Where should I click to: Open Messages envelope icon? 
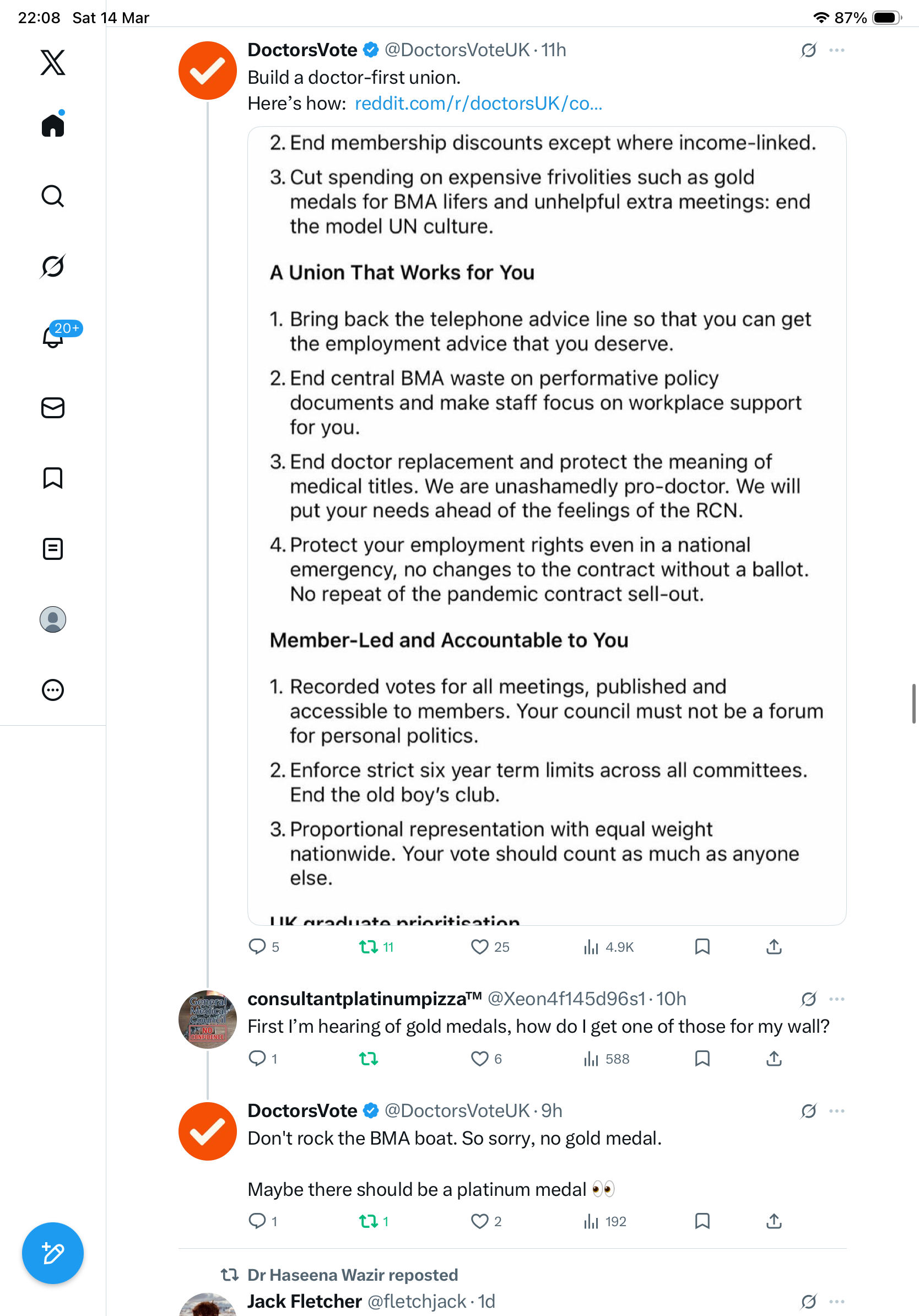click(53, 407)
